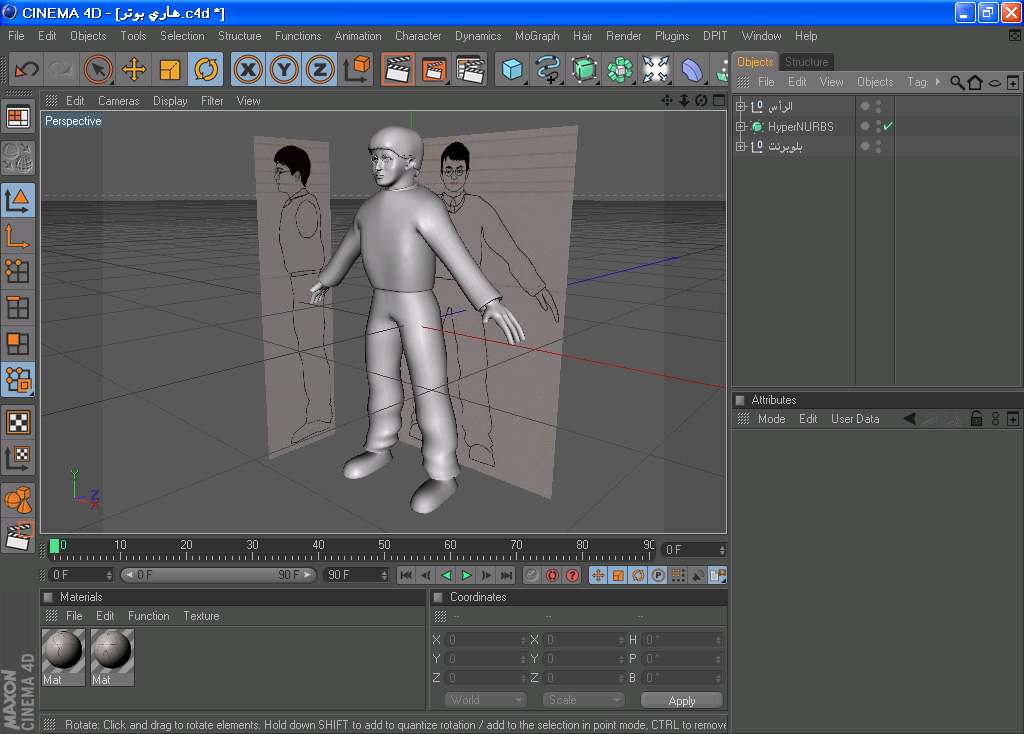1024x734 pixels.
Task: Open the spline objects icon
Action: 548,69
